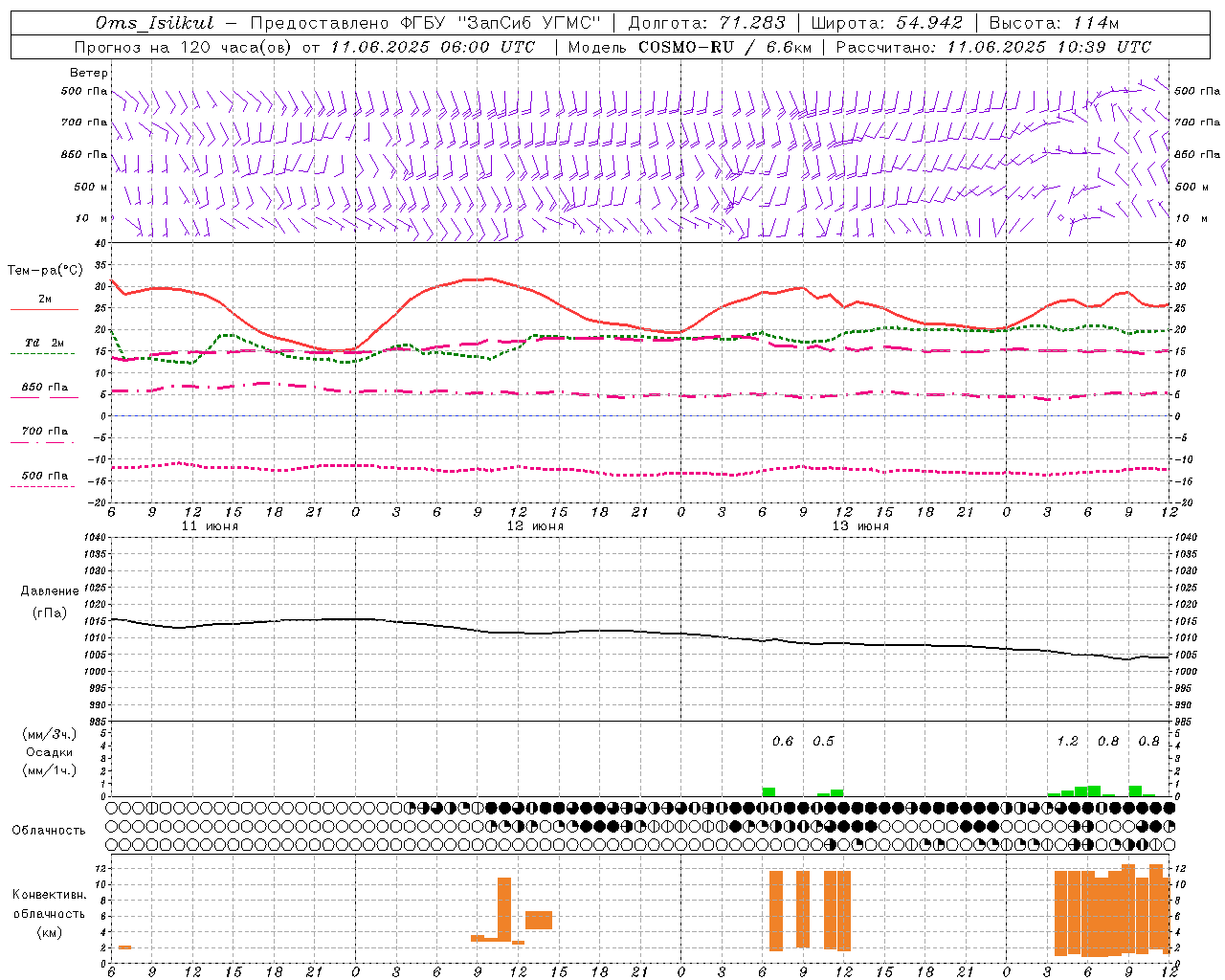Click the left 500 гПа wind level label

tap(84, 91)
